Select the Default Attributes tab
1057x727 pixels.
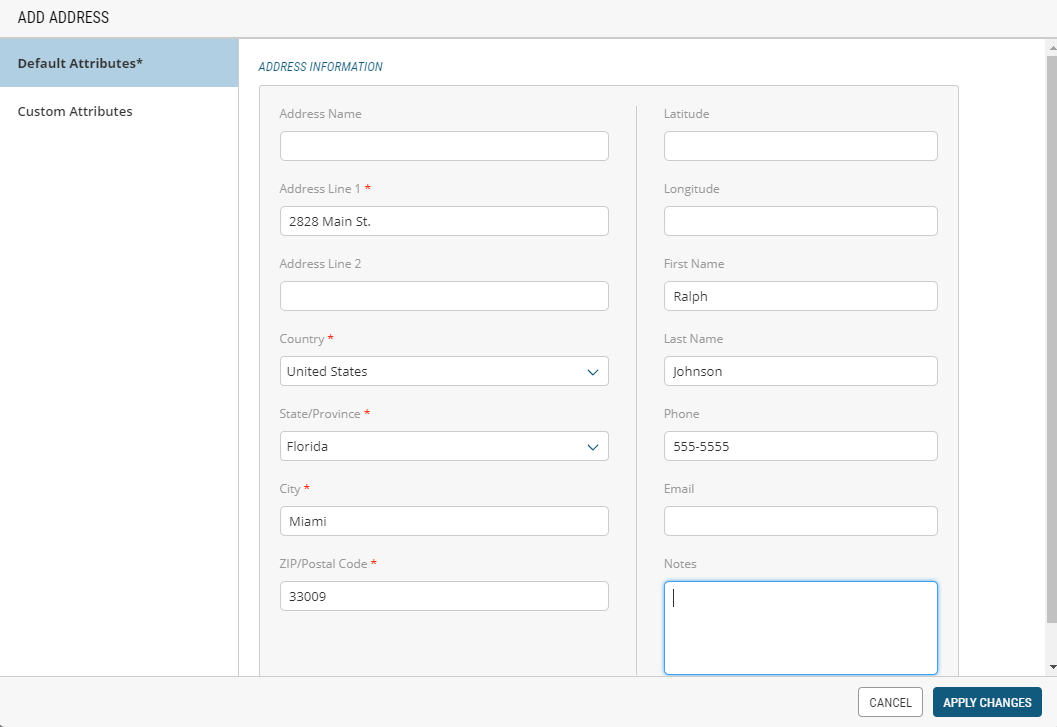[80, 63]
